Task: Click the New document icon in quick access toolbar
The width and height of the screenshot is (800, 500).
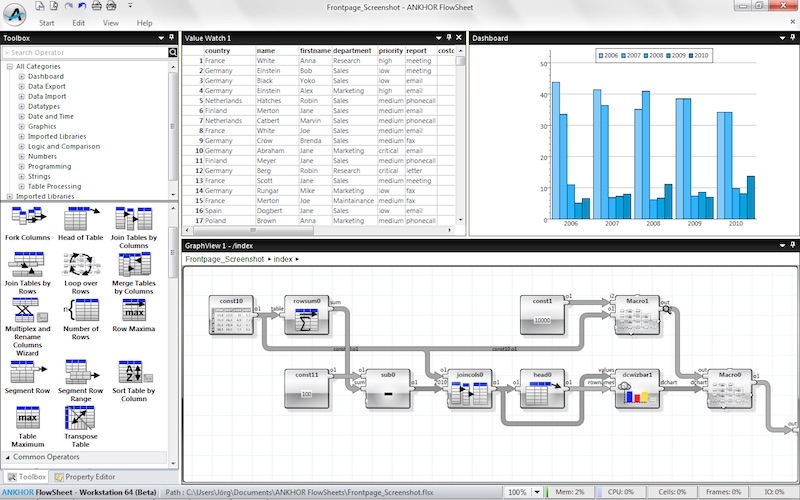Action: coord(40,6)
